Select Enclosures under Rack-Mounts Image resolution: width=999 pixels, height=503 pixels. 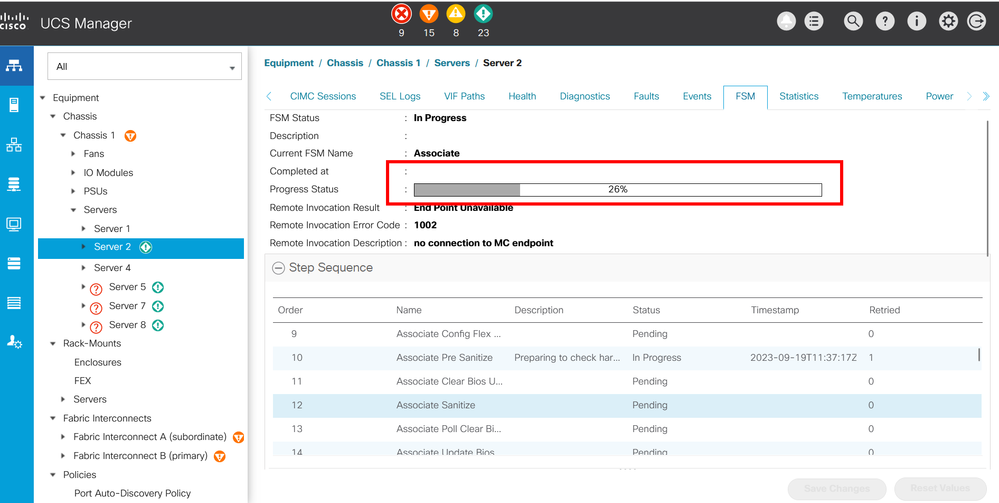[97, 363]
